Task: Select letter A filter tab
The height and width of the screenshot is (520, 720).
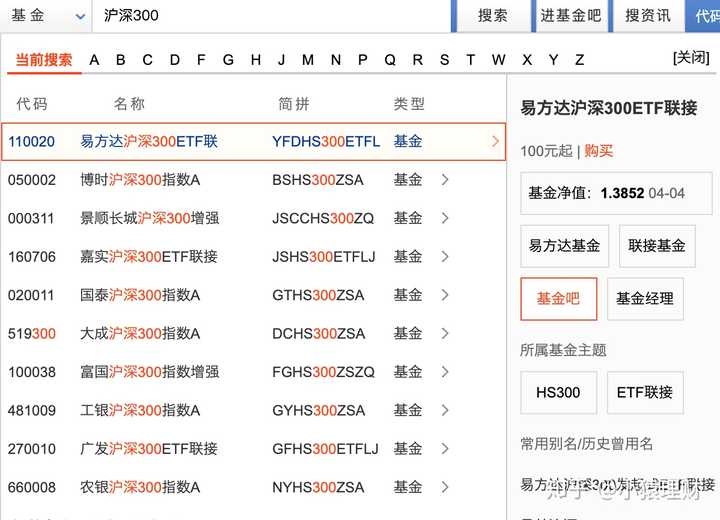Action: tap(94, 60)
